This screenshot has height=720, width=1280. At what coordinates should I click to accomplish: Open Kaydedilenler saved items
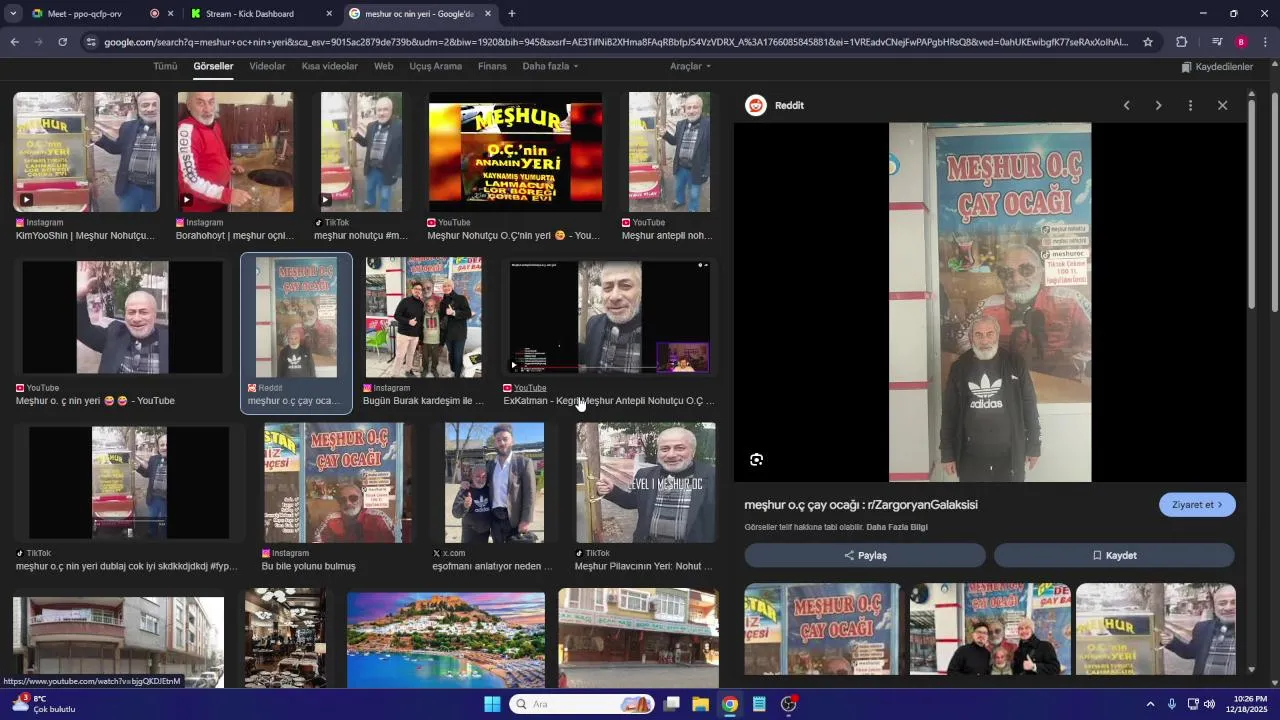[1217, 67]
